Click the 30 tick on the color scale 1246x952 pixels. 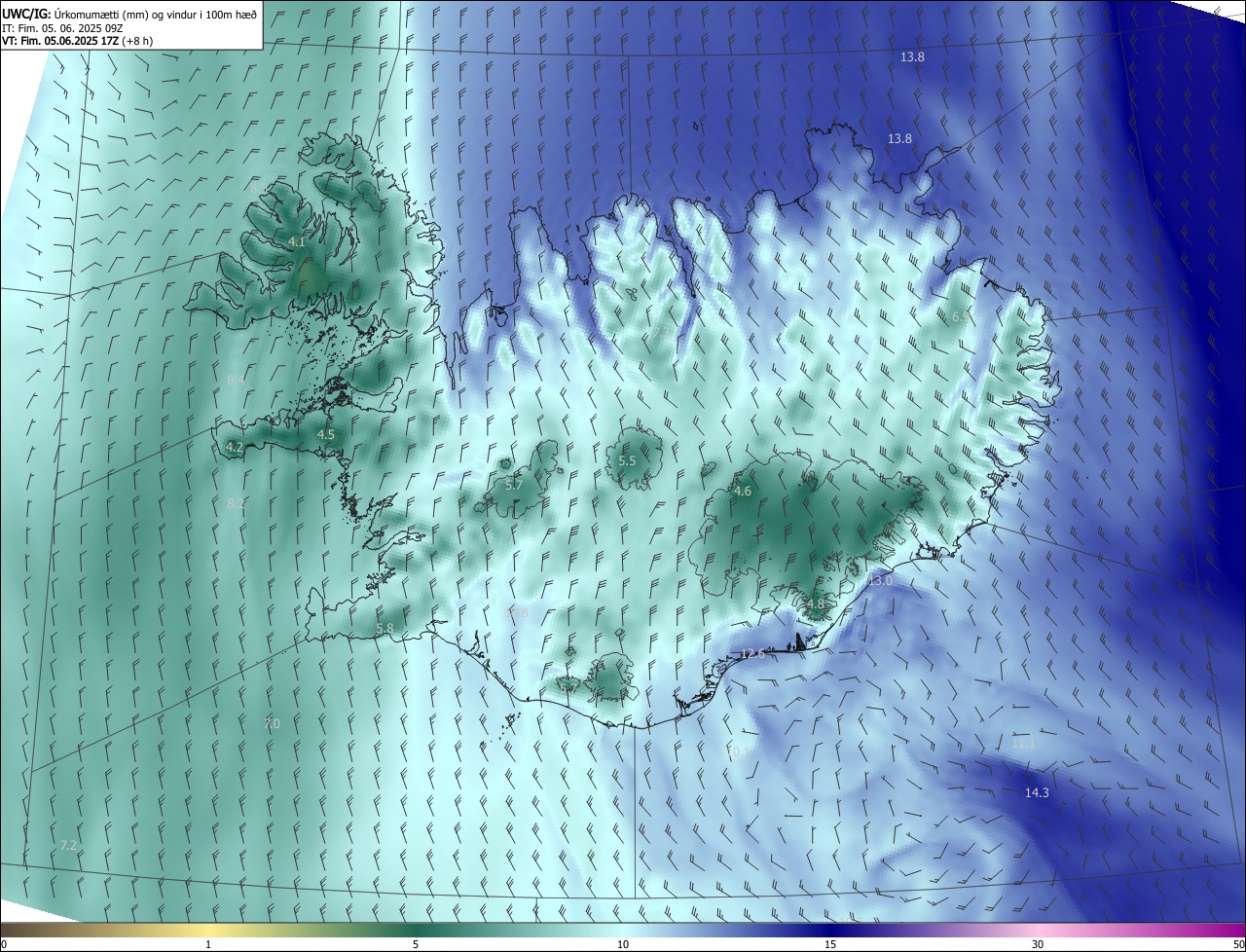point(1038,944)
